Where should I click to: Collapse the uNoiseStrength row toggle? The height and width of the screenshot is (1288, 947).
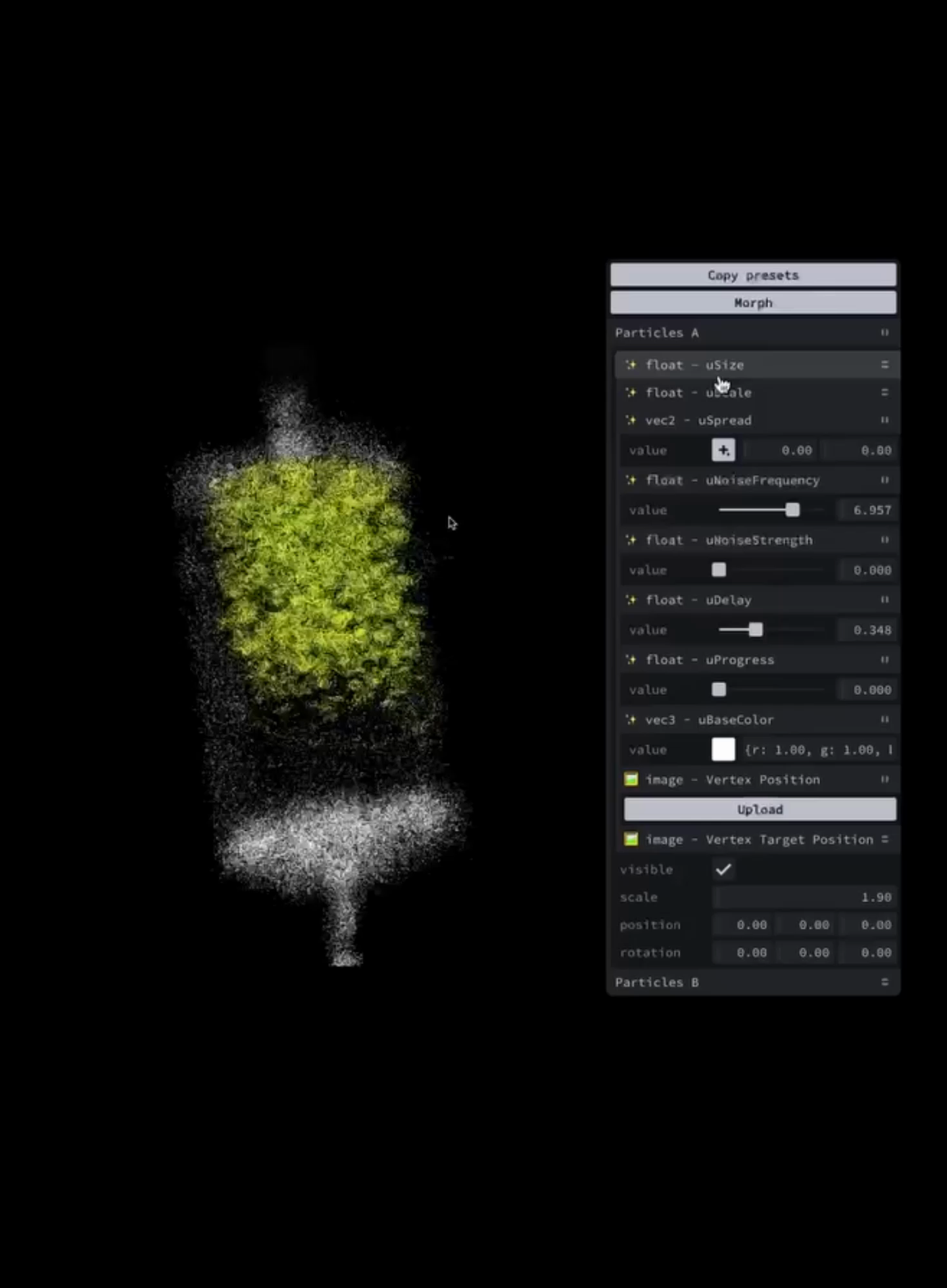pyautogui.click(x=885, y=540)
